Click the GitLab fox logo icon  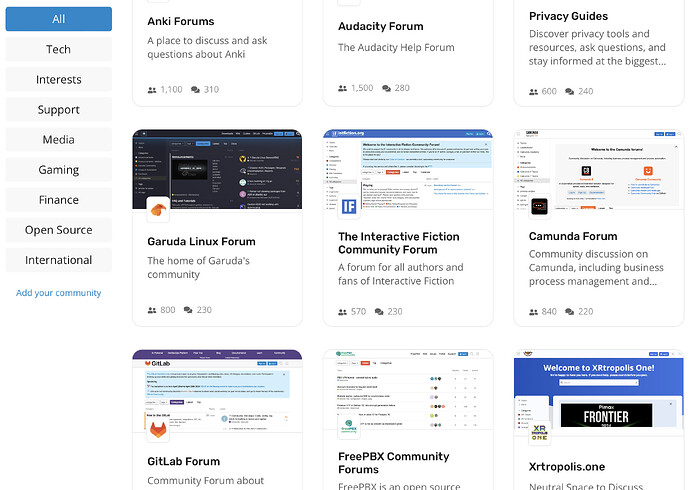(x=158, y=429)
